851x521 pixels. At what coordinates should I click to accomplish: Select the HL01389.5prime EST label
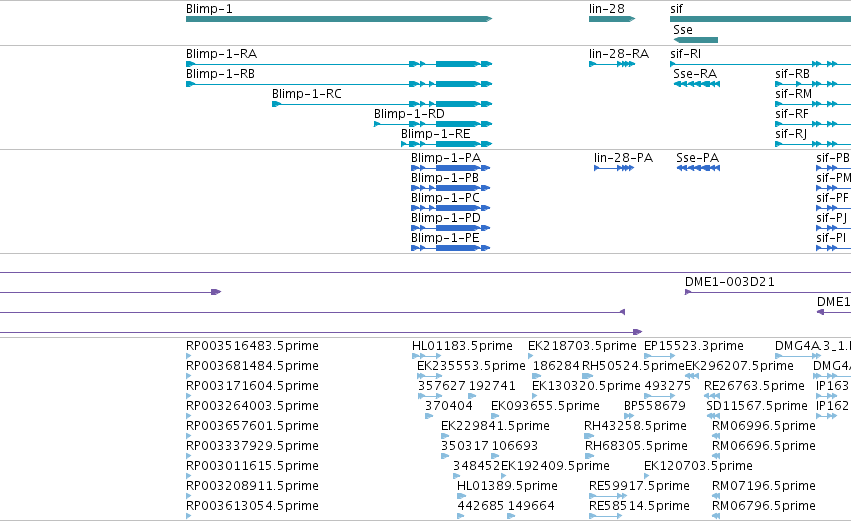click(x=507, y=487)
